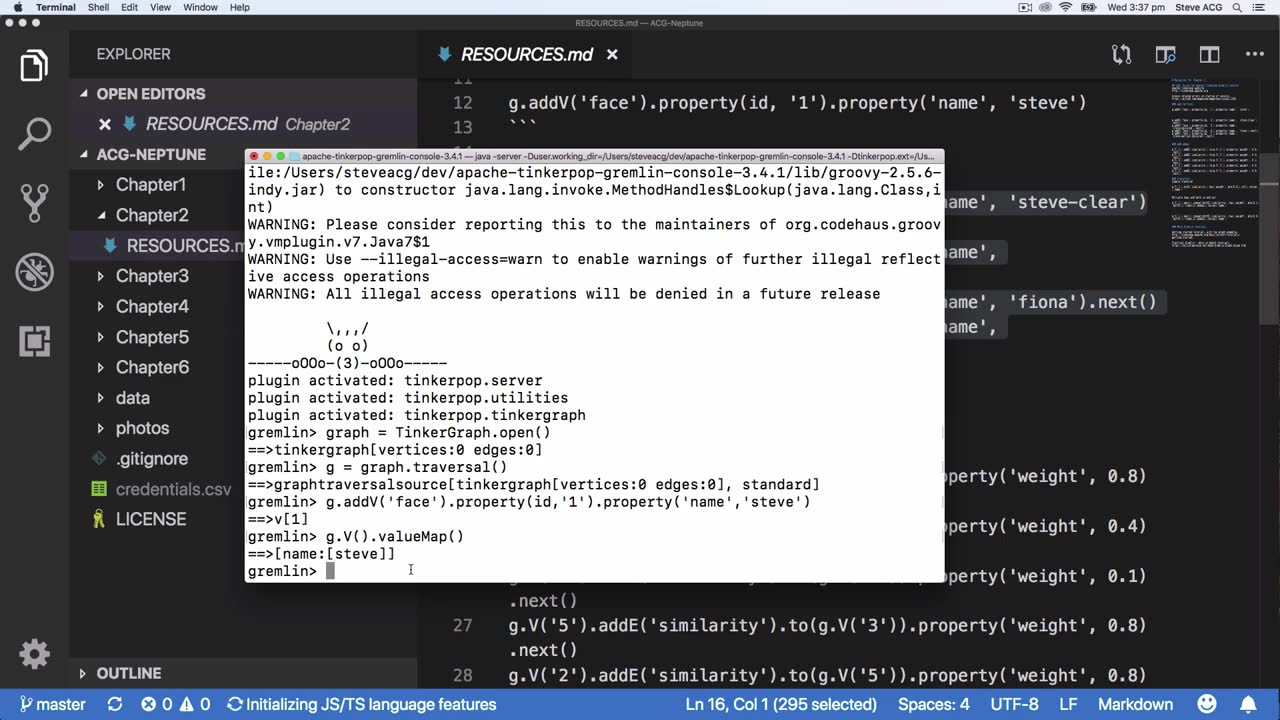Open credentials.csv in the explorer
This screenshot has height=720, width=1280.
[173, 489]
